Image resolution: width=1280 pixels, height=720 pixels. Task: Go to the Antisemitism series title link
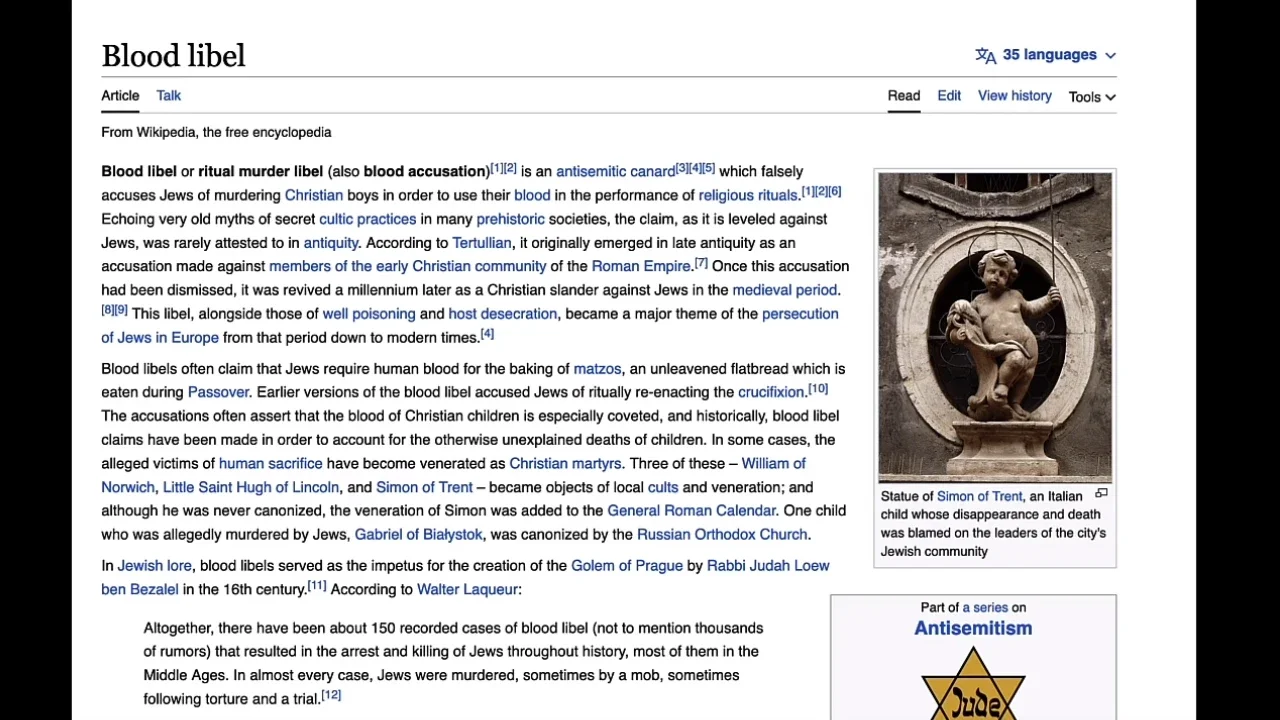click(973, 628)
